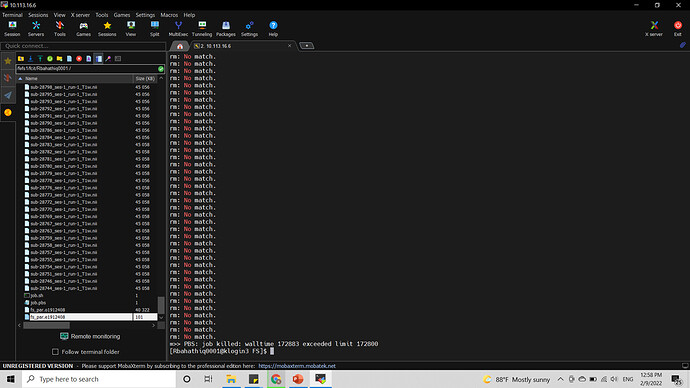Open the Session toolbar button
Image resolution: width=690 pixels, height=388 pixels.
[x=12, y=29]
